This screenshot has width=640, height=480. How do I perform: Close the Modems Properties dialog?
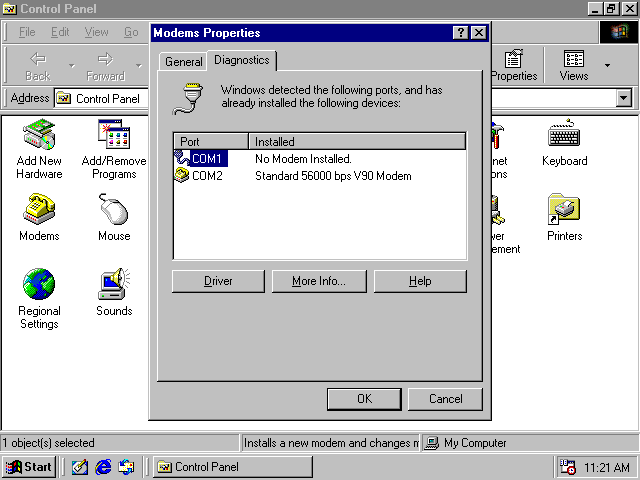pos(479,33)
